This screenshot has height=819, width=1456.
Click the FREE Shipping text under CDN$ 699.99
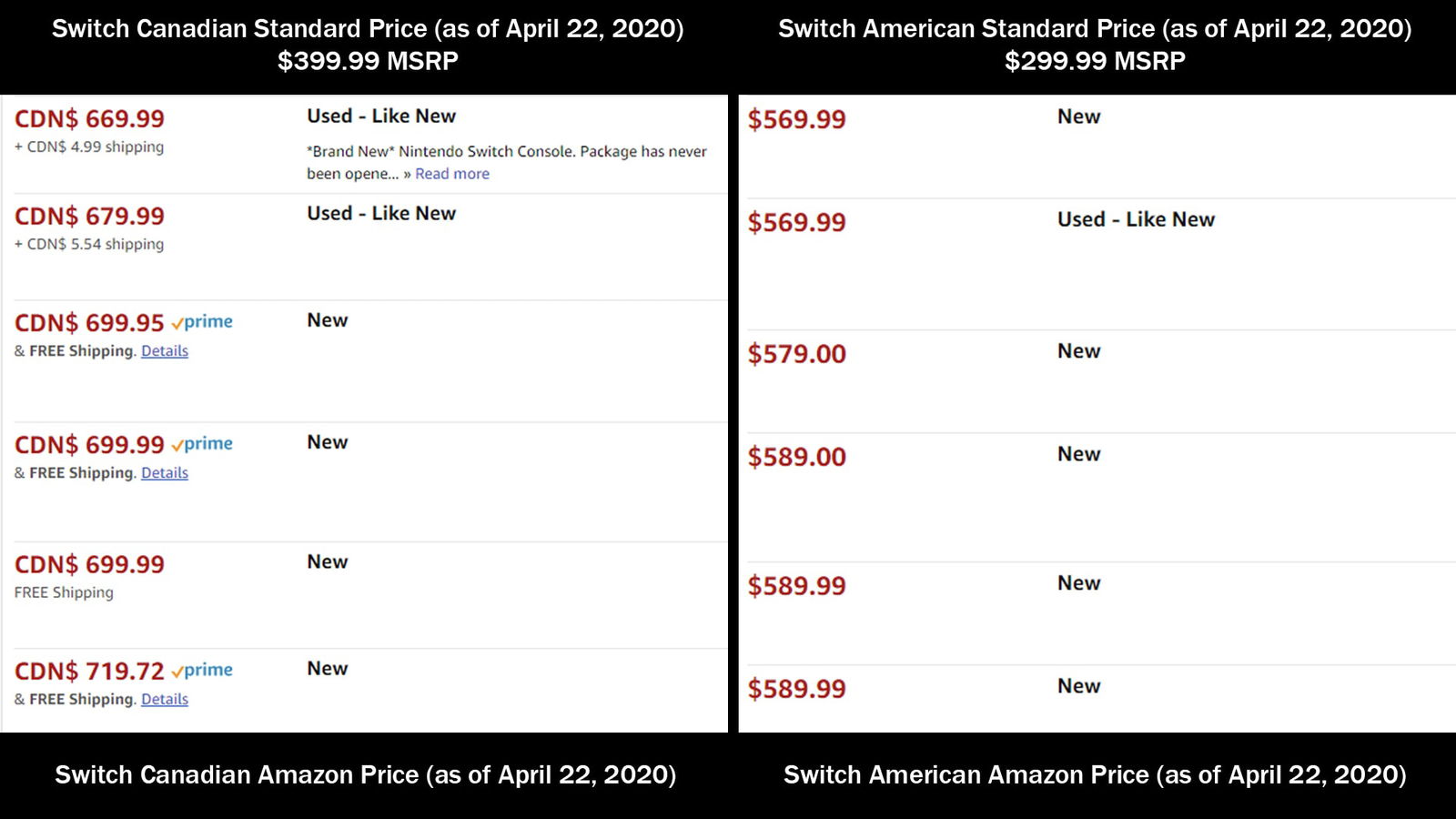(63, 592)
